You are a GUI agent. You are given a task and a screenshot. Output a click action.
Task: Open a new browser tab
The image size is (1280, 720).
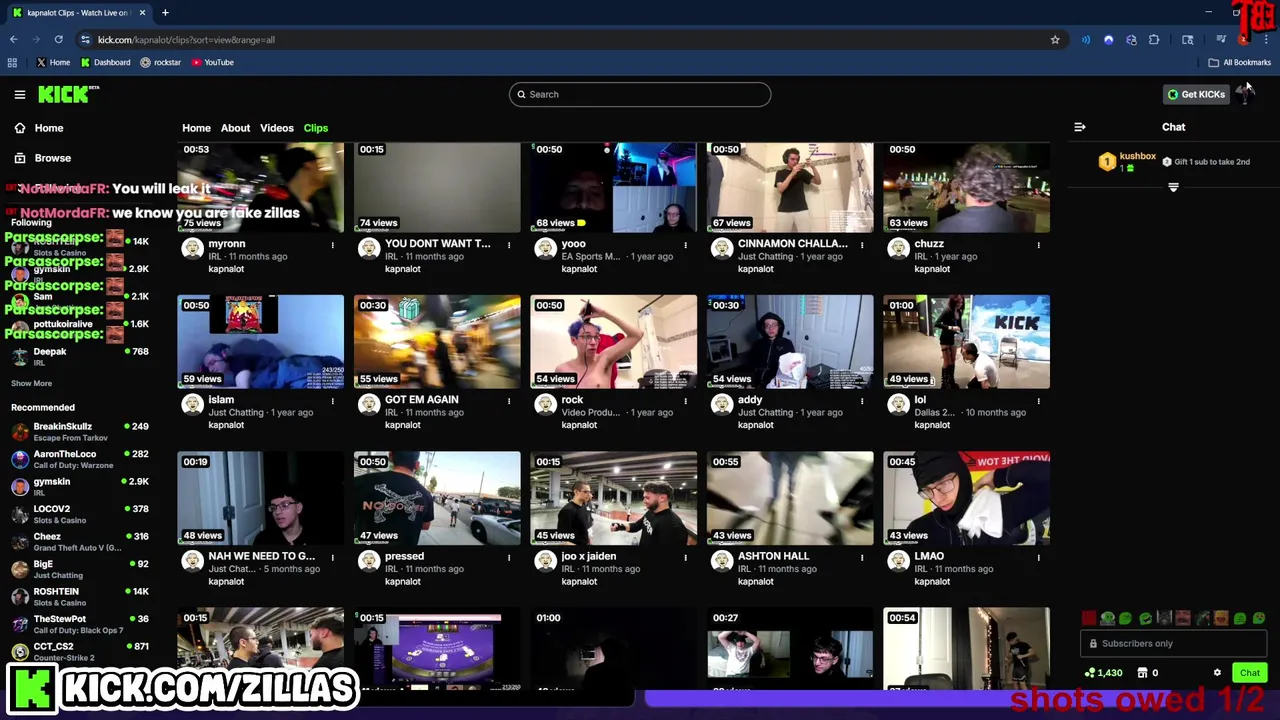click(165, 13)
